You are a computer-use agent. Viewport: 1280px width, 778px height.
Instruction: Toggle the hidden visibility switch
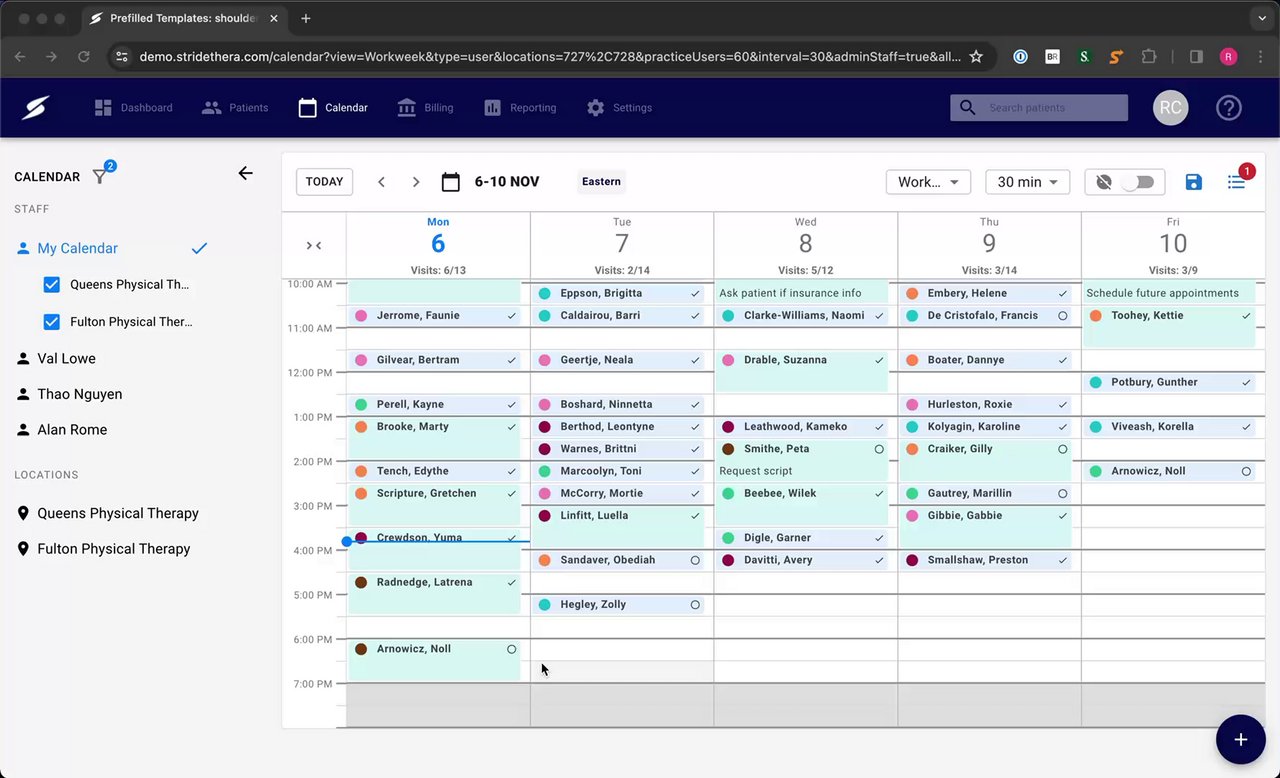(x=1137, y=182)
